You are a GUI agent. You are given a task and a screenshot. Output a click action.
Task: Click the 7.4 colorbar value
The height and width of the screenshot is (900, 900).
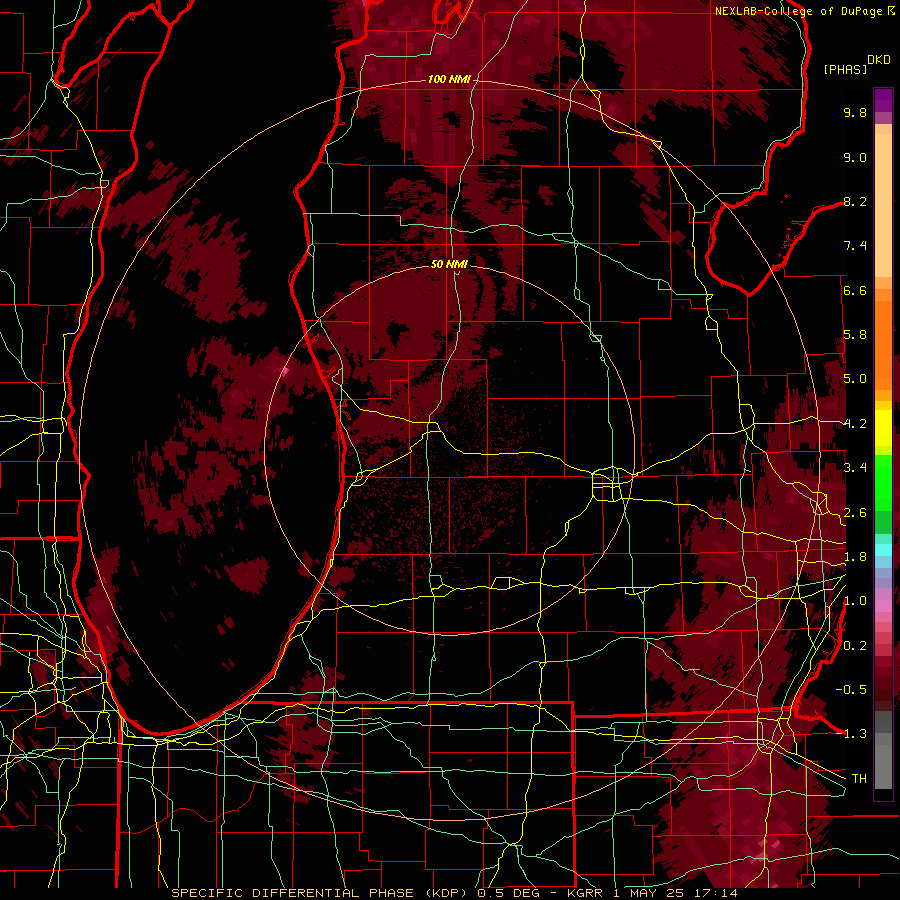coord(855,246)
